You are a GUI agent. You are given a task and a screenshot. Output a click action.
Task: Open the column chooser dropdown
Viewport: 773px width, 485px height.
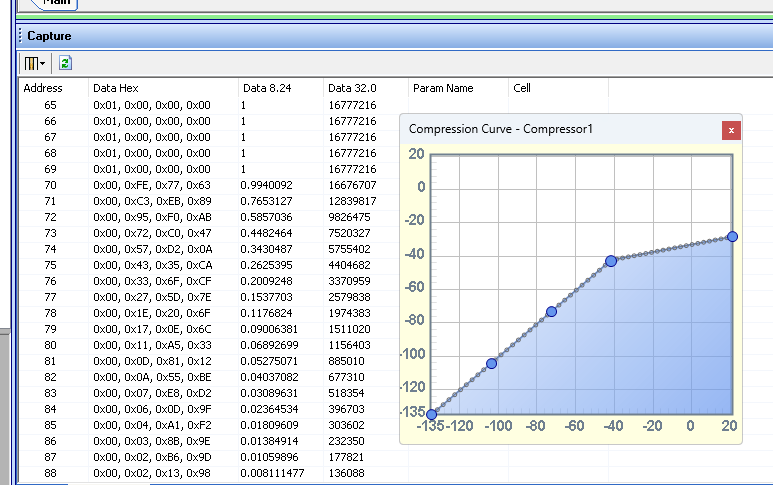coord(35,63)
